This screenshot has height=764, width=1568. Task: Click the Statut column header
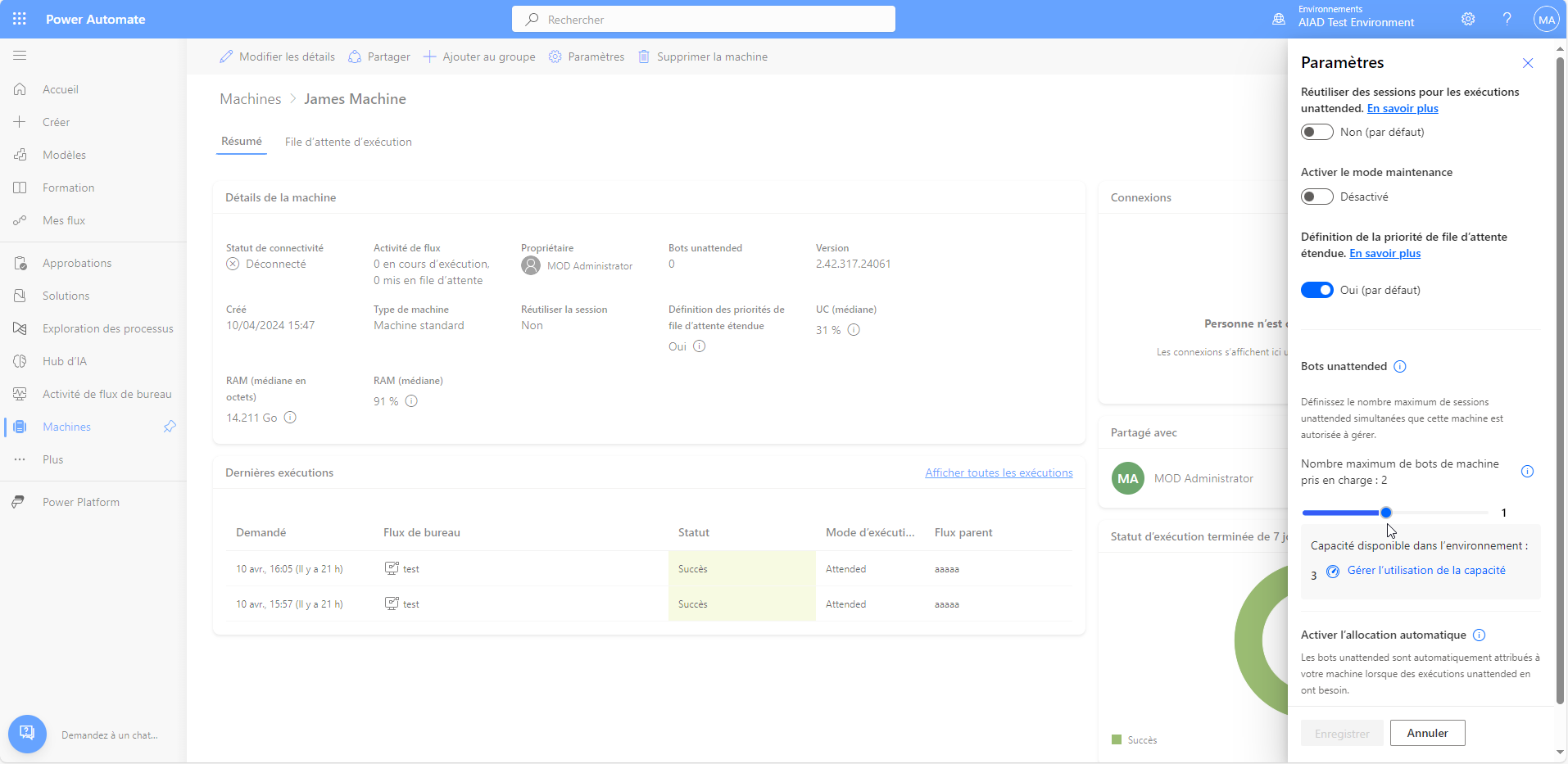click(694, 532)
